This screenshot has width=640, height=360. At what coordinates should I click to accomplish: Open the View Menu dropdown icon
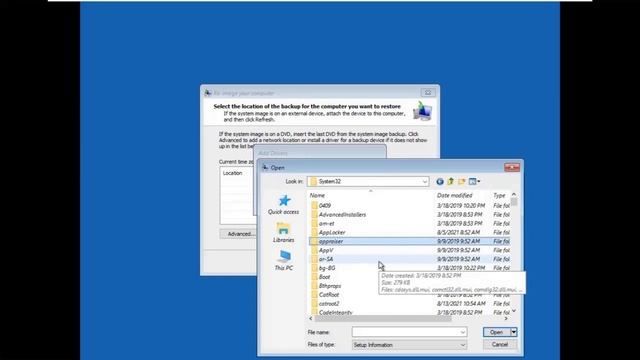[474, 181]
